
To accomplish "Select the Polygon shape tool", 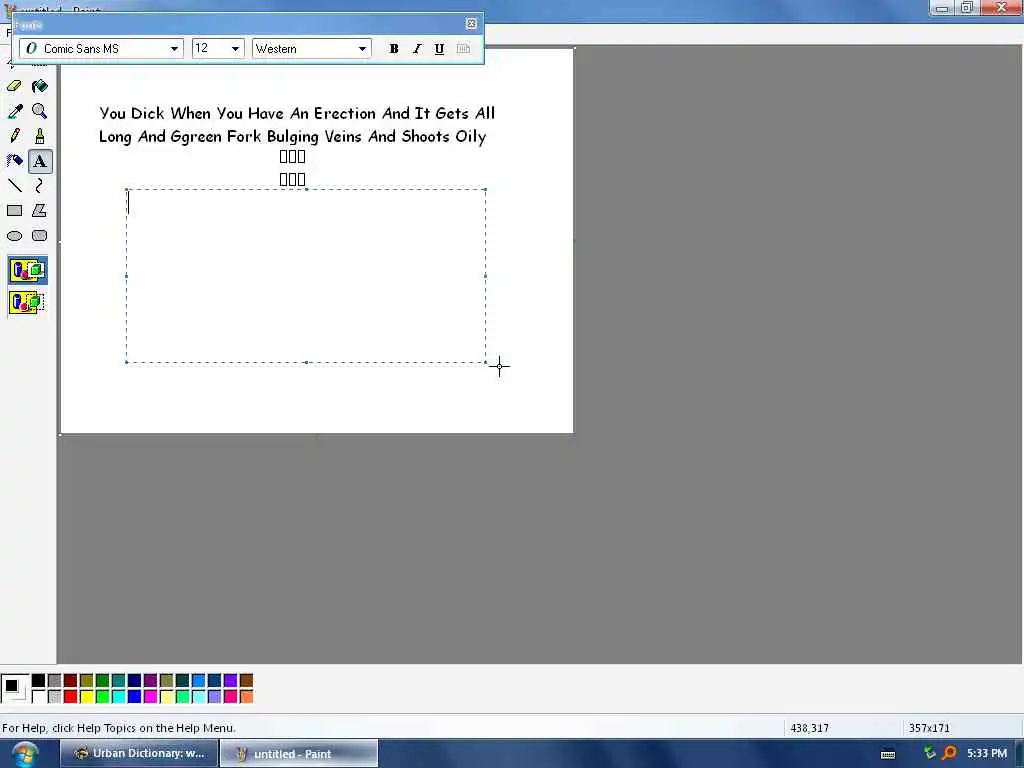I will pyautogui.click(x=40, y=210).
